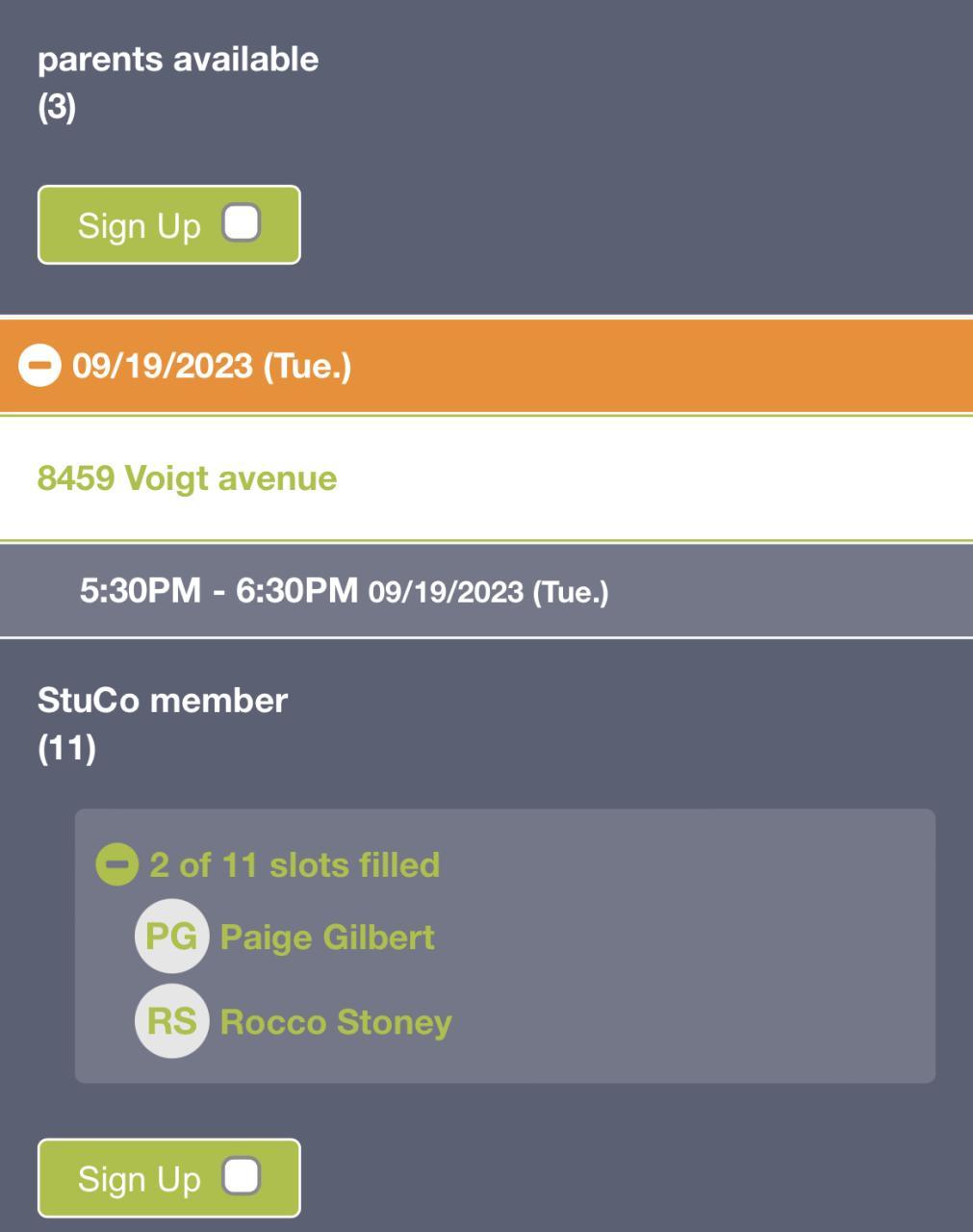
Task: Click the parents available role title
Action: pos(178,59)
